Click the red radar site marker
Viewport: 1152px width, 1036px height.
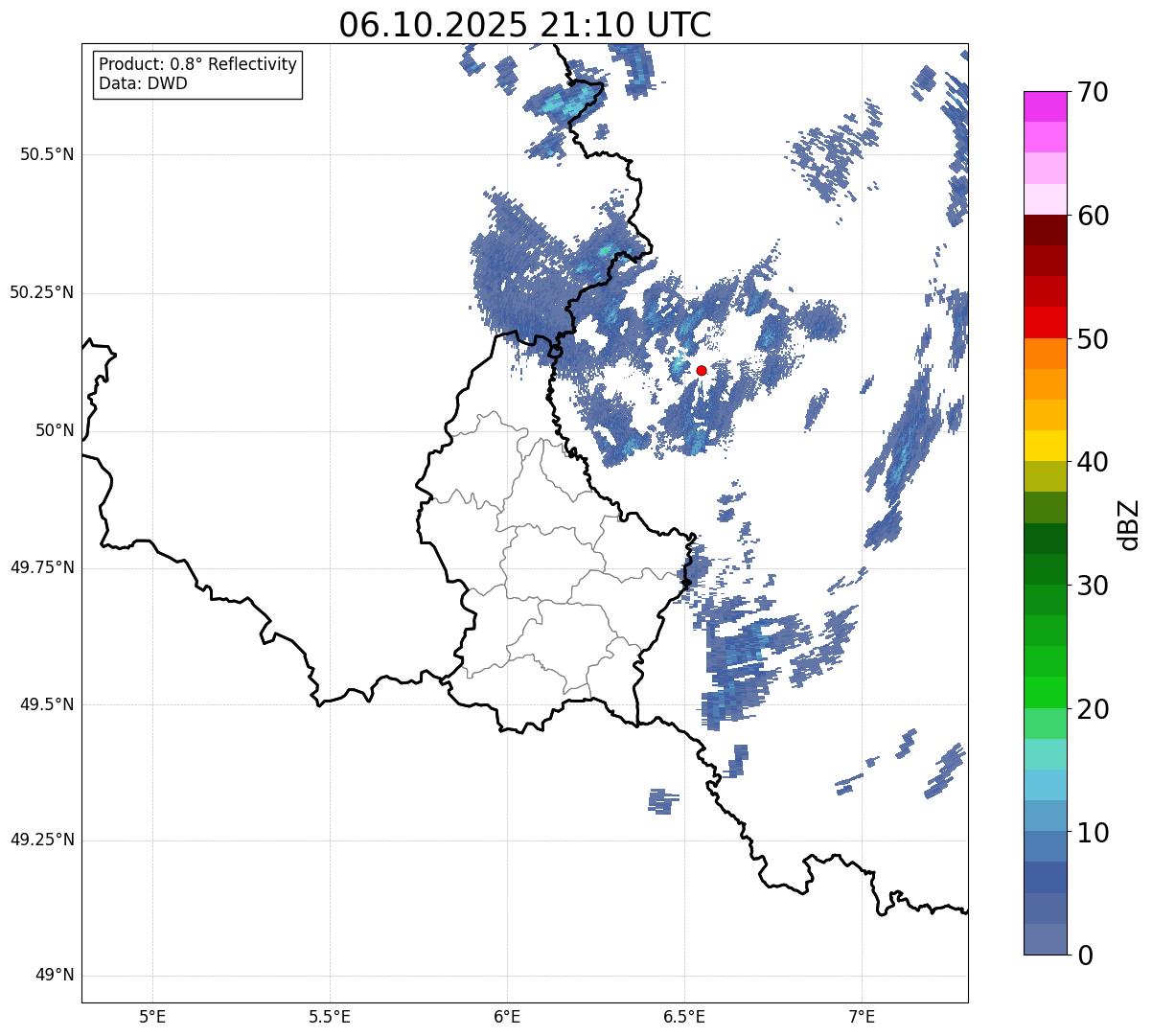point(702,370)
